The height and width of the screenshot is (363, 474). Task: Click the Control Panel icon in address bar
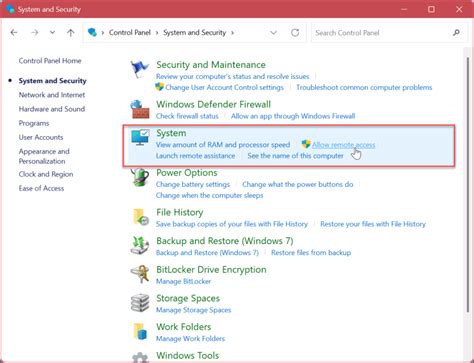click(92, 32)
